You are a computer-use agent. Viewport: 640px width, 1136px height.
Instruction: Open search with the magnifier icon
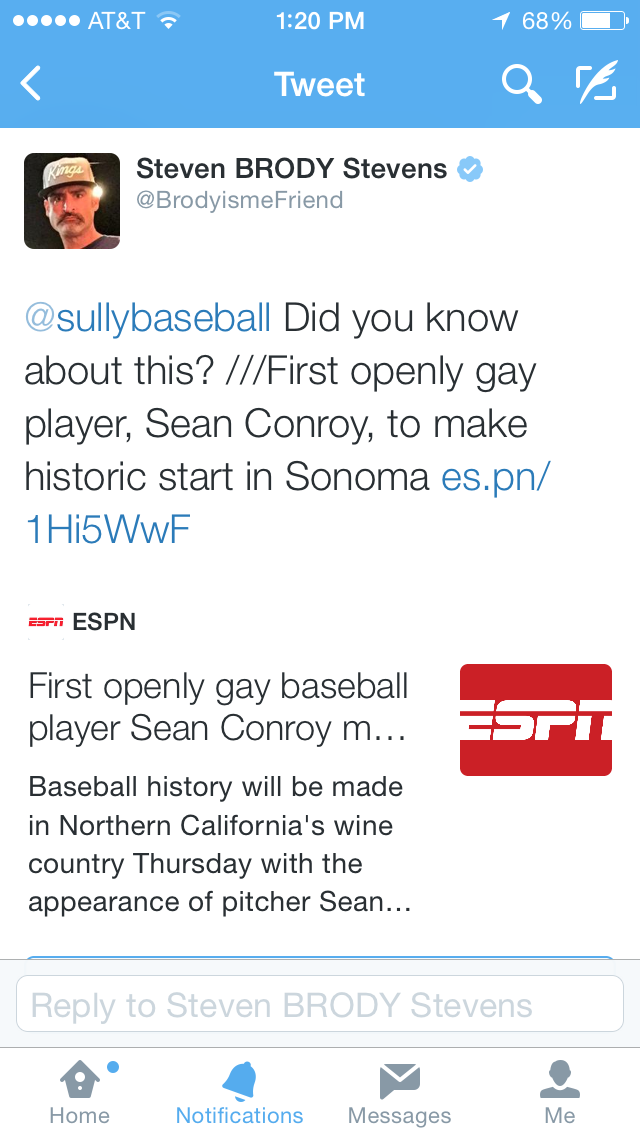(x=520, y=84)
